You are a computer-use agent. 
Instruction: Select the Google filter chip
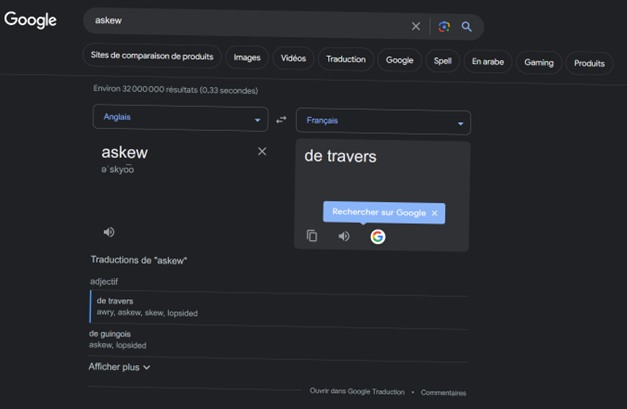coord(399,60)
